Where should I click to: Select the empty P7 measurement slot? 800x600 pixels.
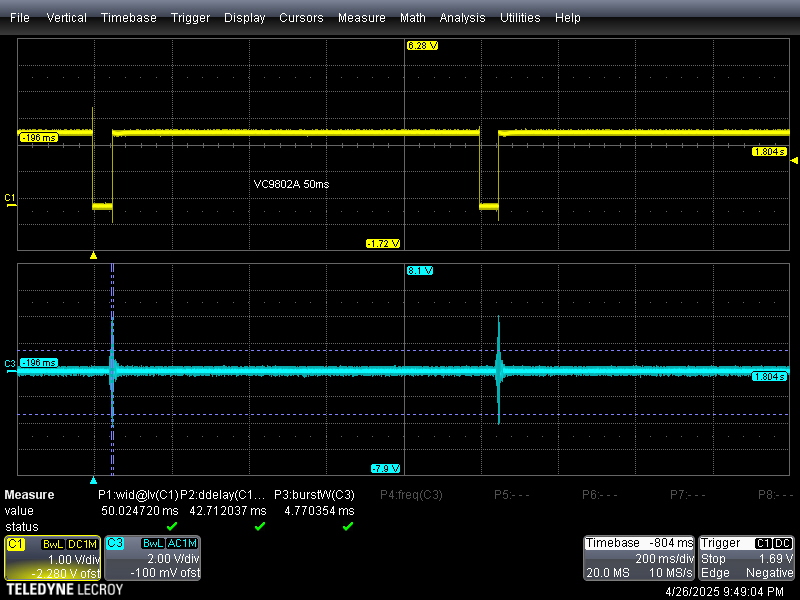pyautogui.click(x=688, y=495)
